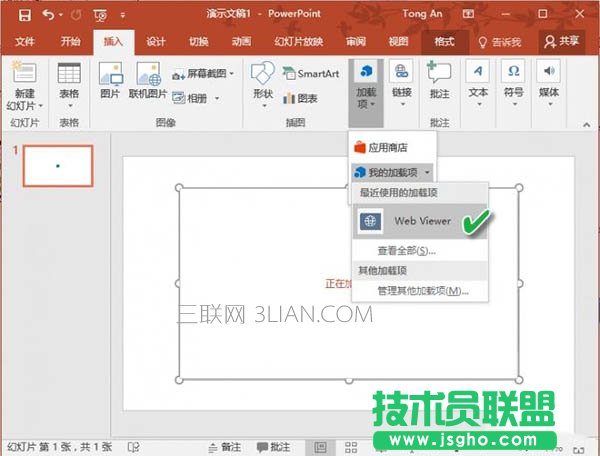600x456 pixels.
Task: Click the Save icon in the quick access toolbar
Action: click(x=25, y=15)
